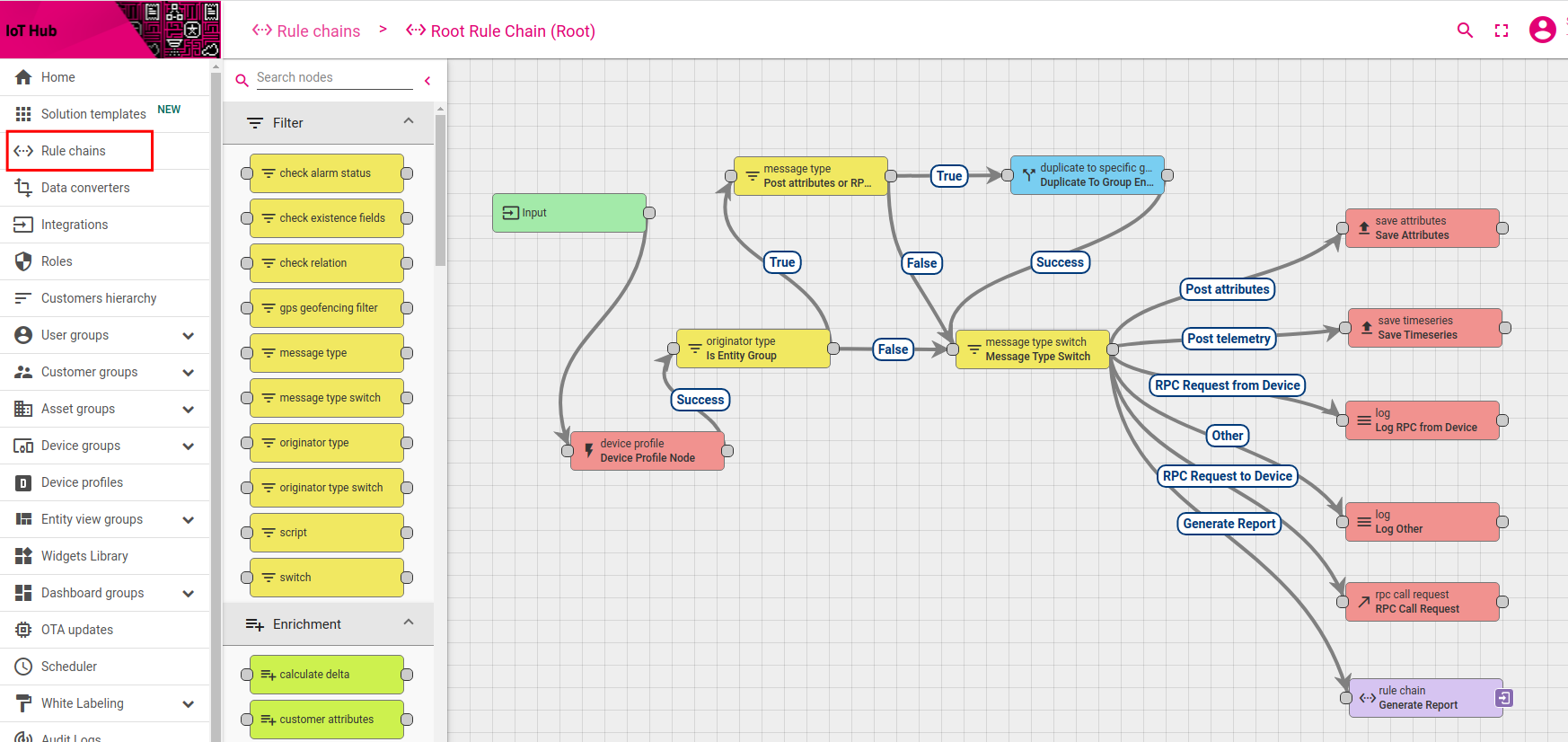Select originator type switch palette node
The image size is (1568, 742).
coord(327,488)
